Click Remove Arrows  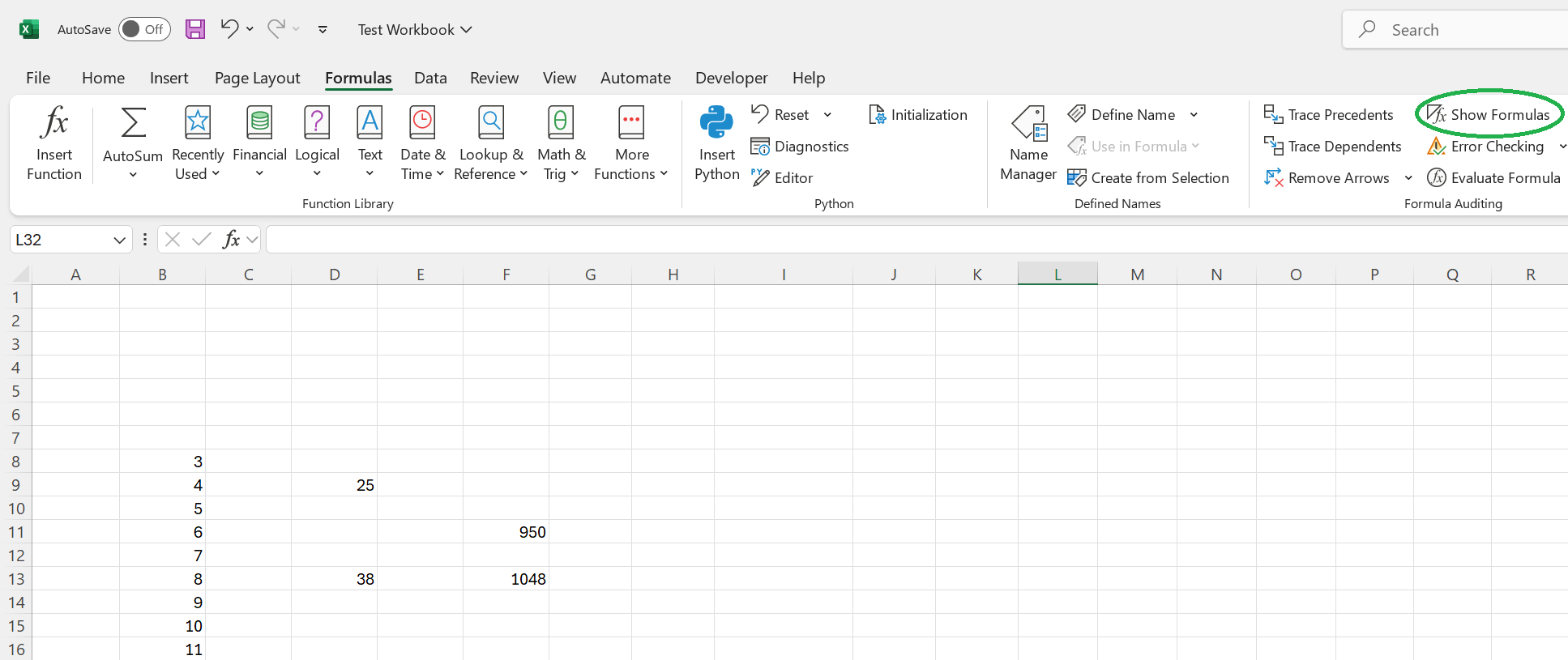(x=1327, y=178)
